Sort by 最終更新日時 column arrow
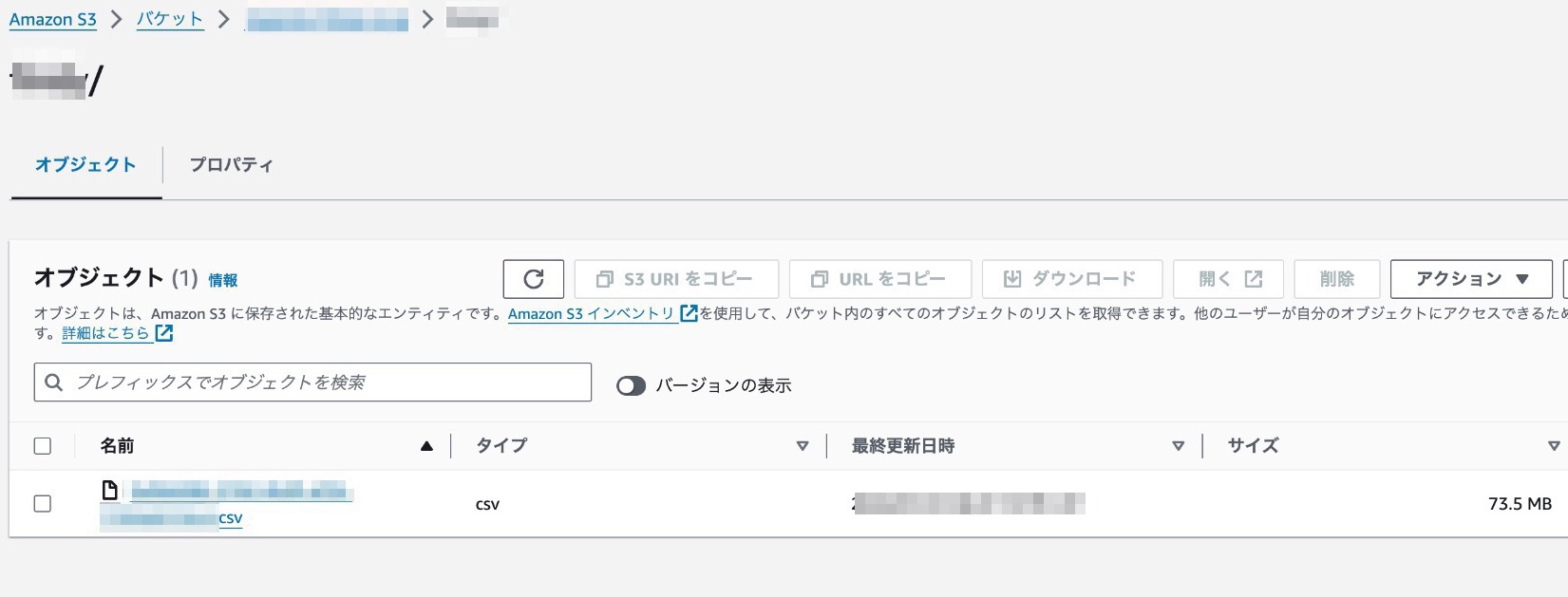Screen dimensions: 1568x597 point(1178,446)
